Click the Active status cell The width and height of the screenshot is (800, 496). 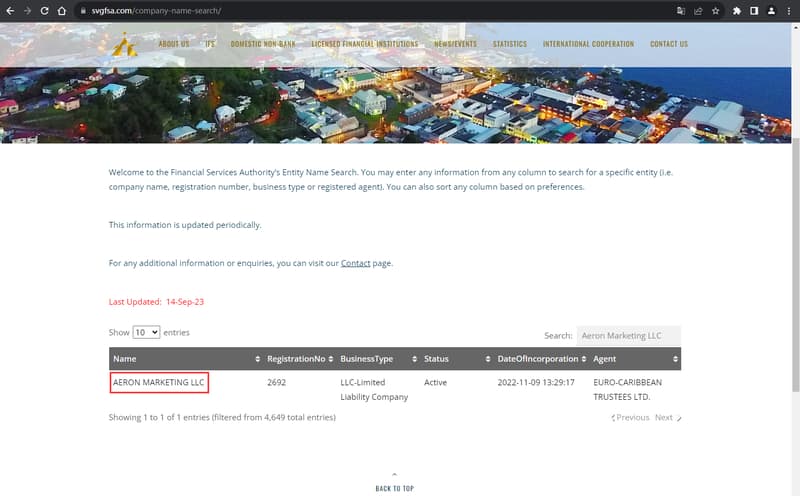coord(435,382)
